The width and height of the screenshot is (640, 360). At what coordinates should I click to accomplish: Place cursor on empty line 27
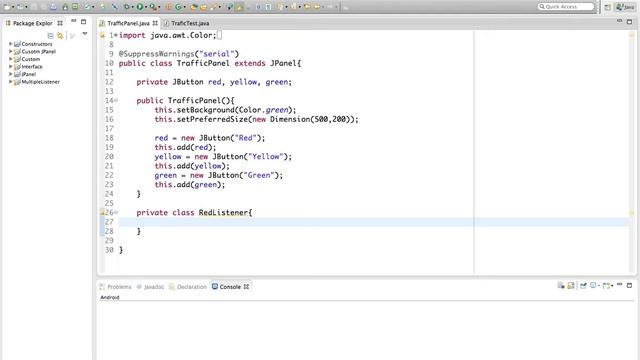tap(373, 222)
